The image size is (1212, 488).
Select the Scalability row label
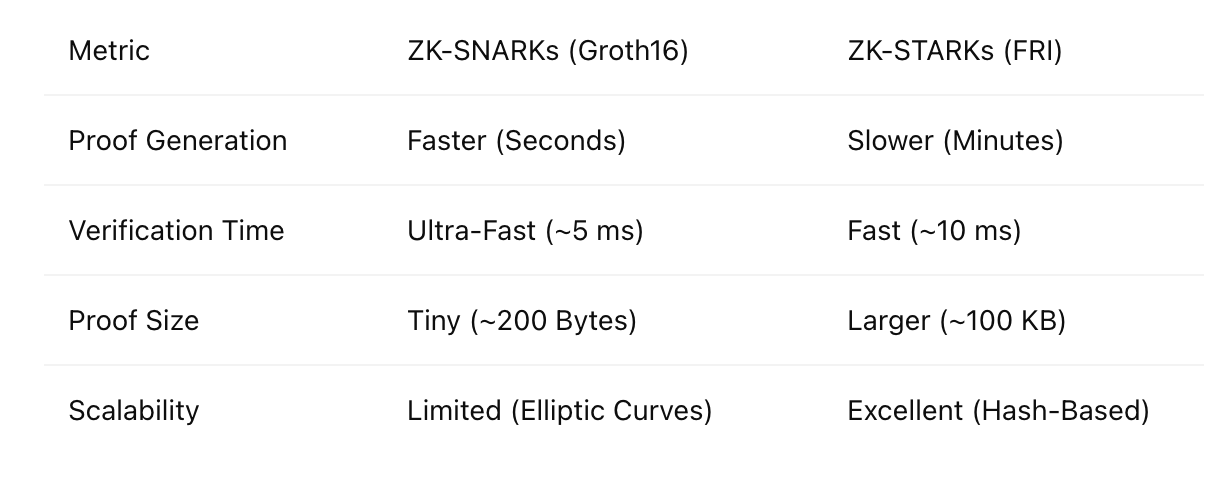[133, 411]
